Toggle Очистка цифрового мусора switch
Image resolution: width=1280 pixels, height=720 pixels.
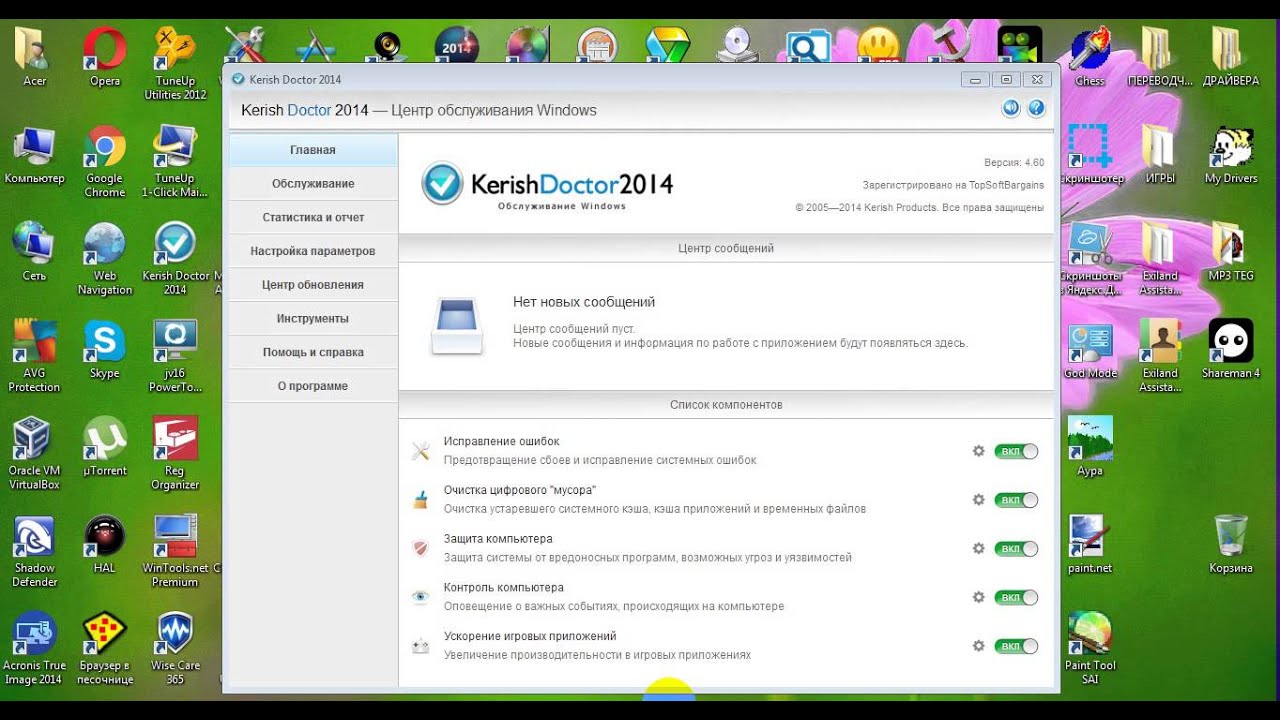1016,500
